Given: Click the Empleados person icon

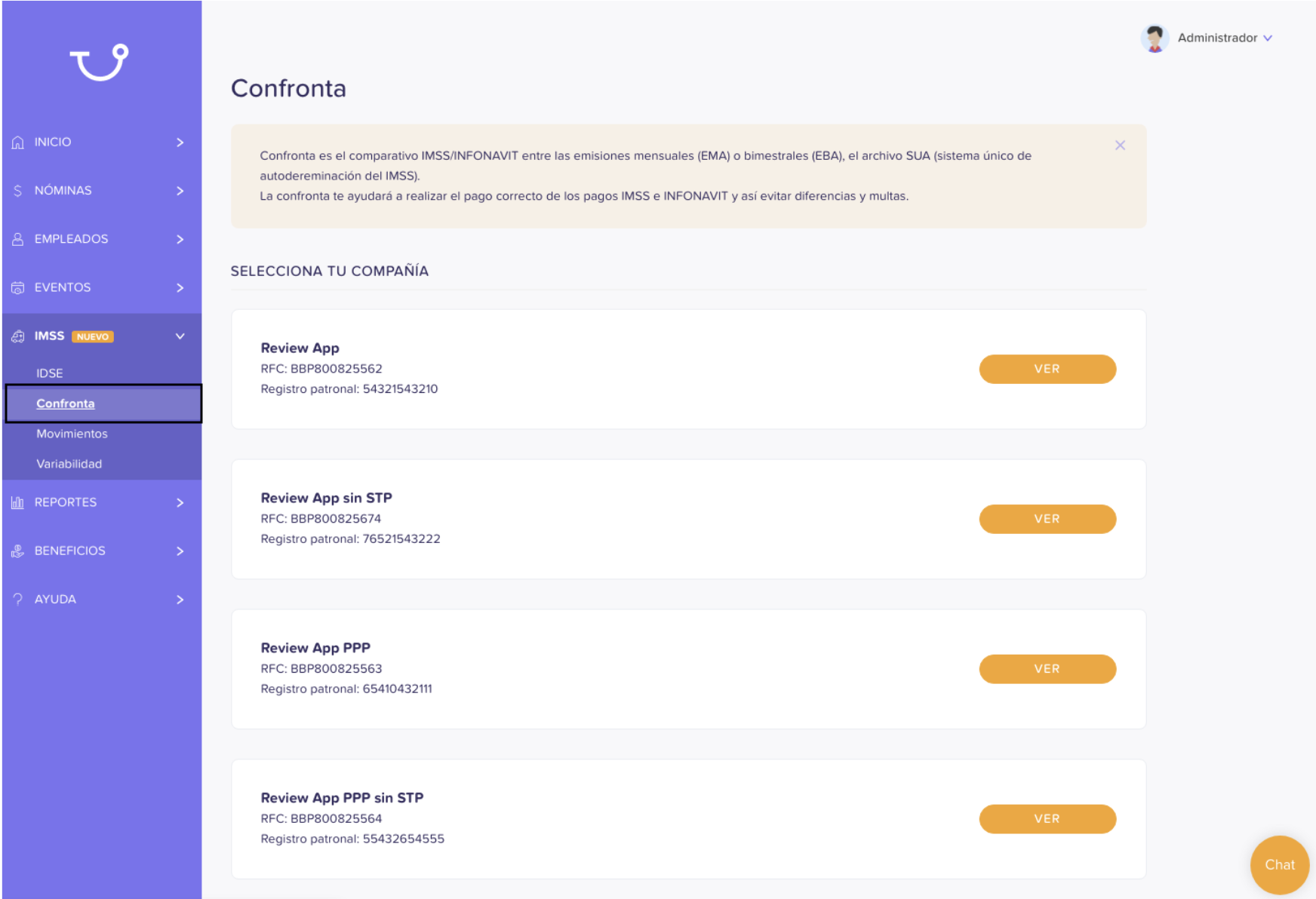Looking at the screenshot, I should [18, 239].
